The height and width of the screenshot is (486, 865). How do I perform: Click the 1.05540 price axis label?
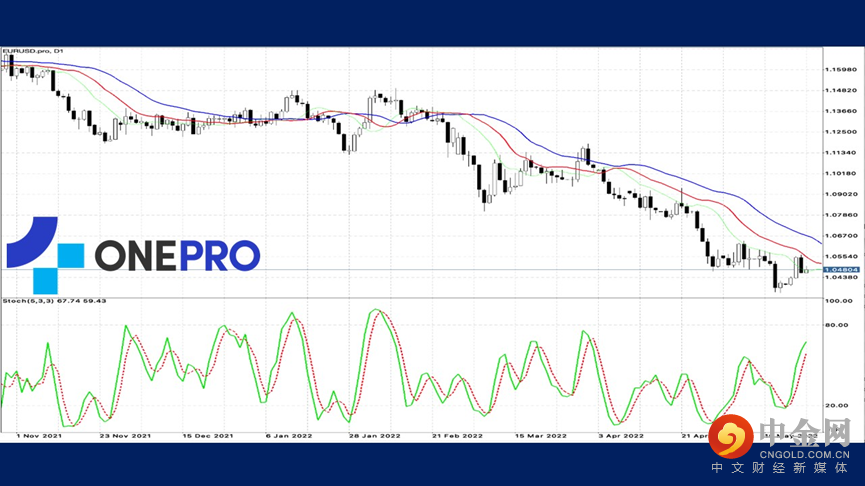[x=841, y=257]
